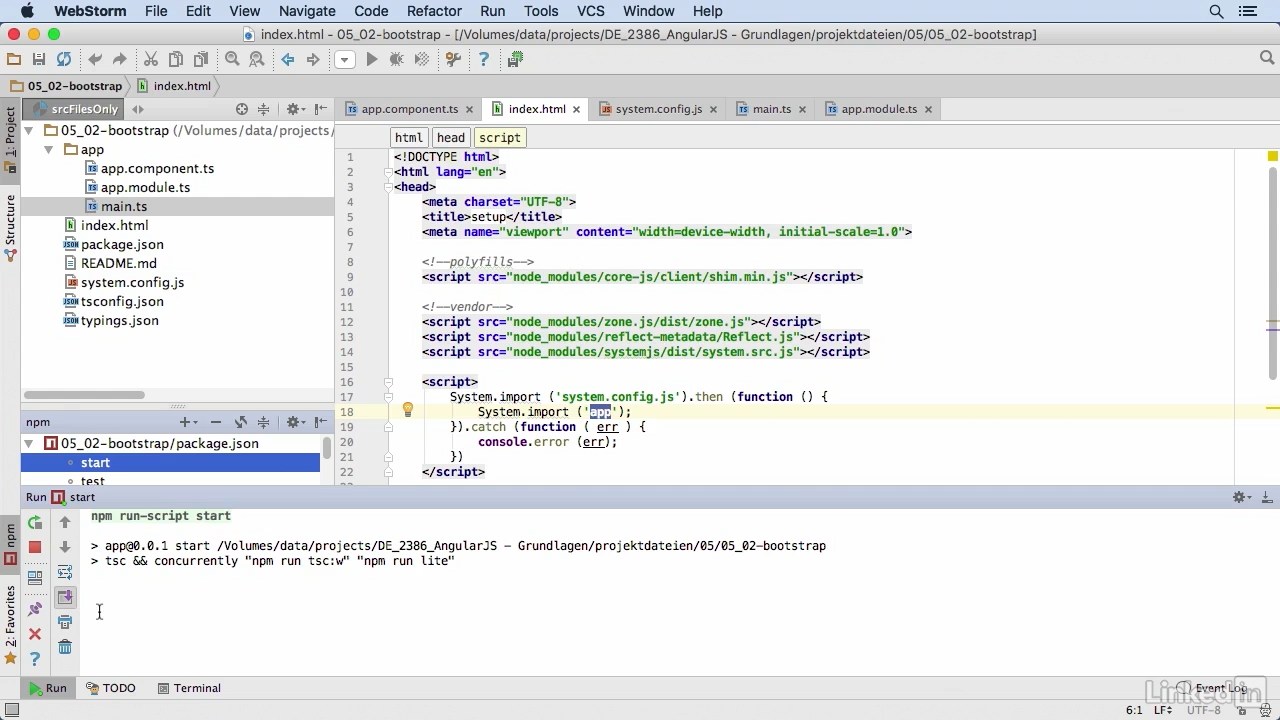Screen dimensions: 1280x720
Task: Click the Run play icon in toolbar
Action: pyautogui.click(x=372, y=60)
